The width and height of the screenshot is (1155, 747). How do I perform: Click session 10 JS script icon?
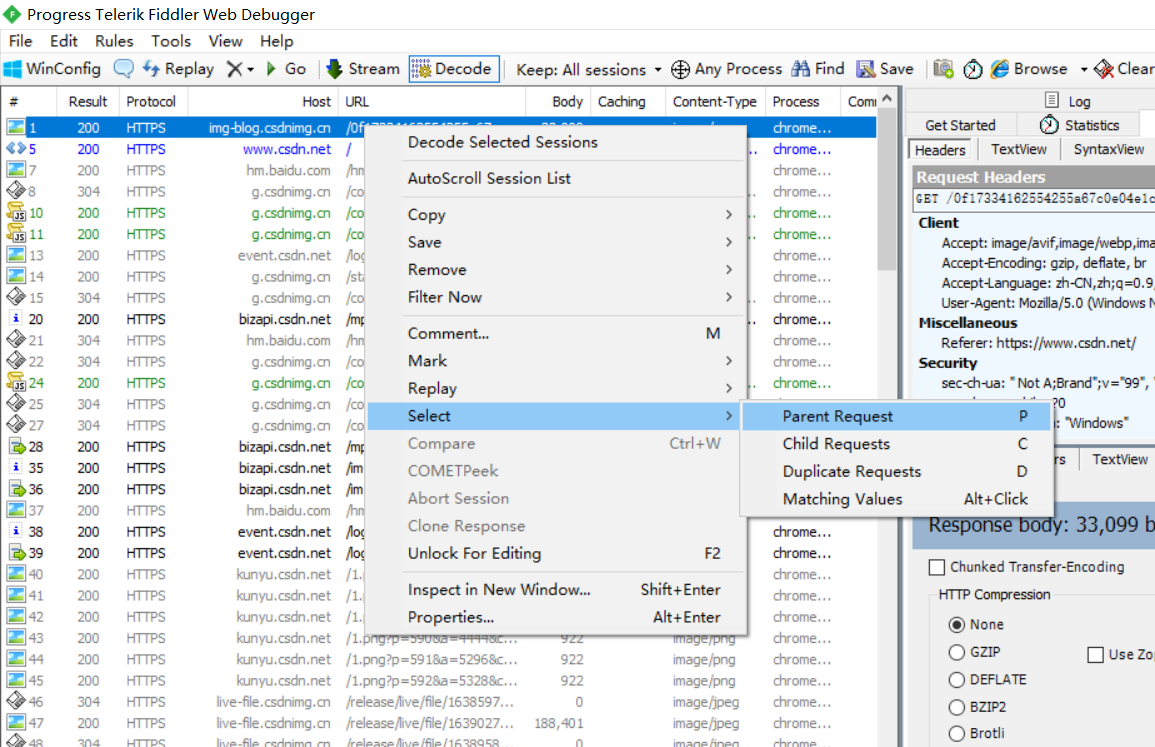[15, 212]
